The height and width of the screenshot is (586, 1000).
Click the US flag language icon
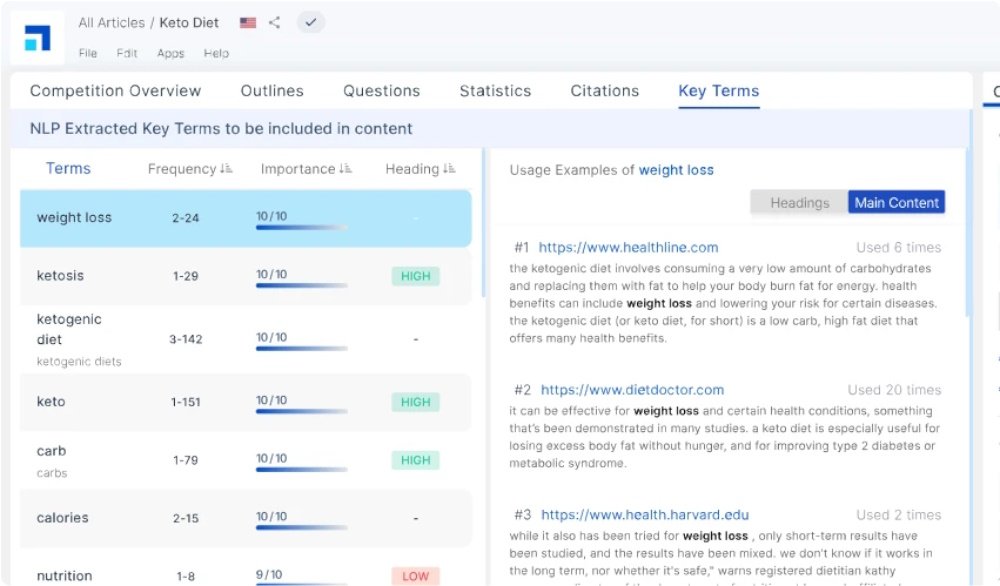pos(247,22)
